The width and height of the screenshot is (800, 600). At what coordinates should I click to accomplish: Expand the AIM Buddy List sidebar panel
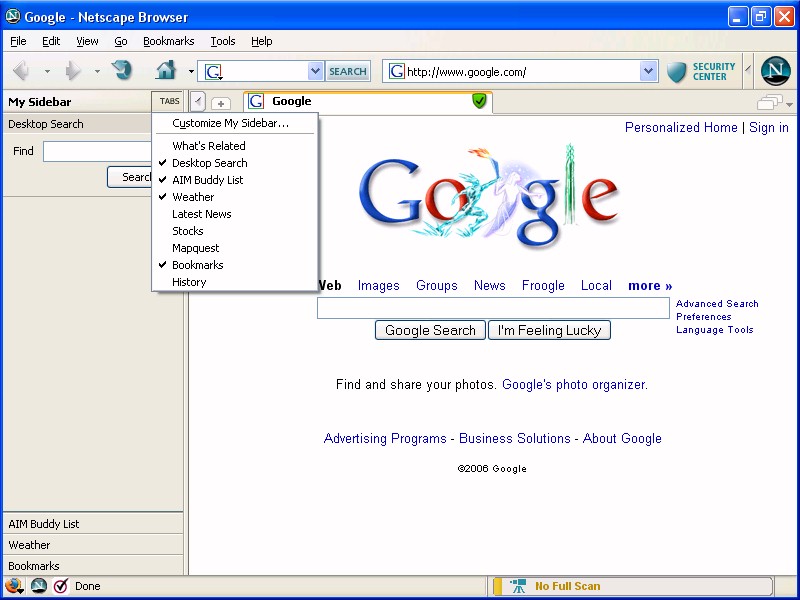93,523
